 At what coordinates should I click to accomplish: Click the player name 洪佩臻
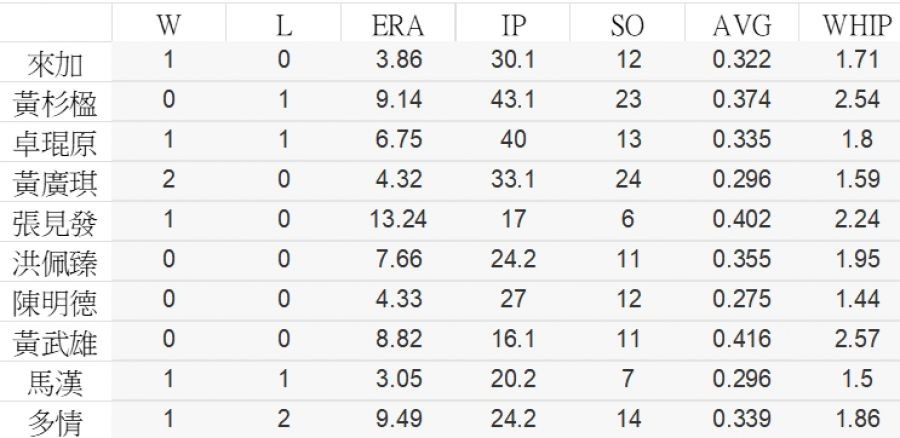(54, 264)
